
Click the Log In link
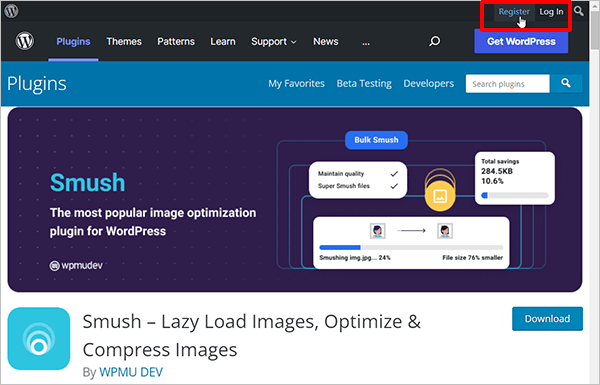551,12
